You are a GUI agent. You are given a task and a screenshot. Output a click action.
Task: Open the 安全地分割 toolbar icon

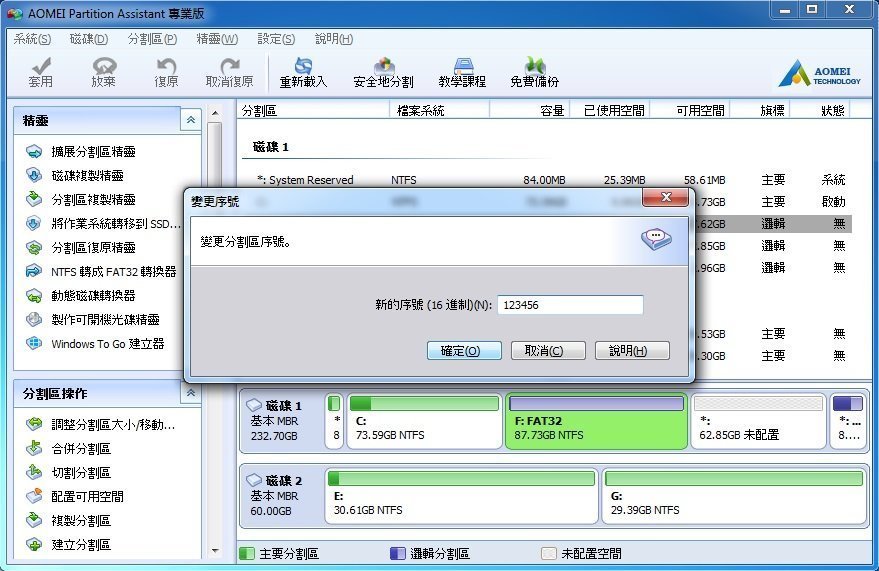[x=384, y=66]
